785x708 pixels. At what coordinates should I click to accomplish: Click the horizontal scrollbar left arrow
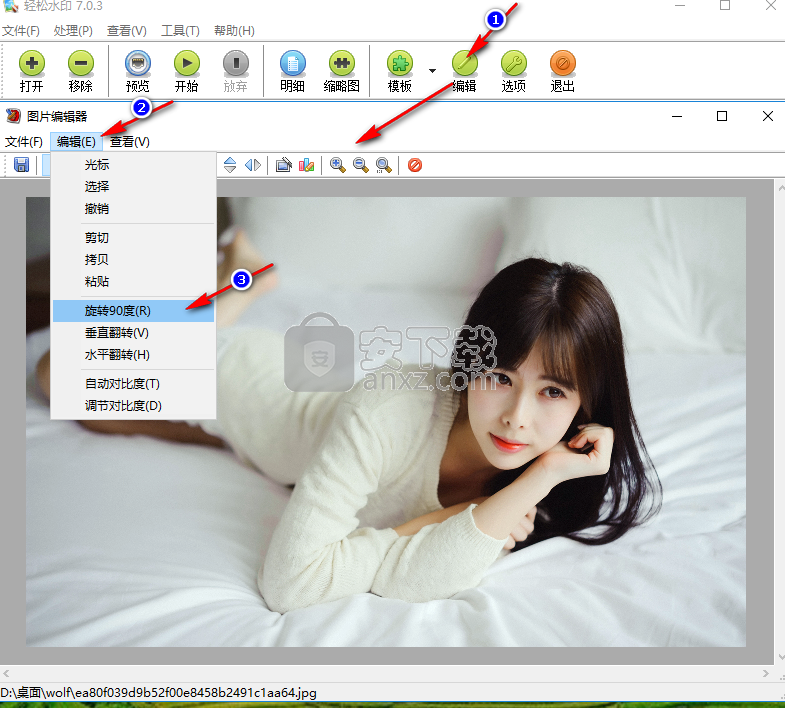[6, 673]
